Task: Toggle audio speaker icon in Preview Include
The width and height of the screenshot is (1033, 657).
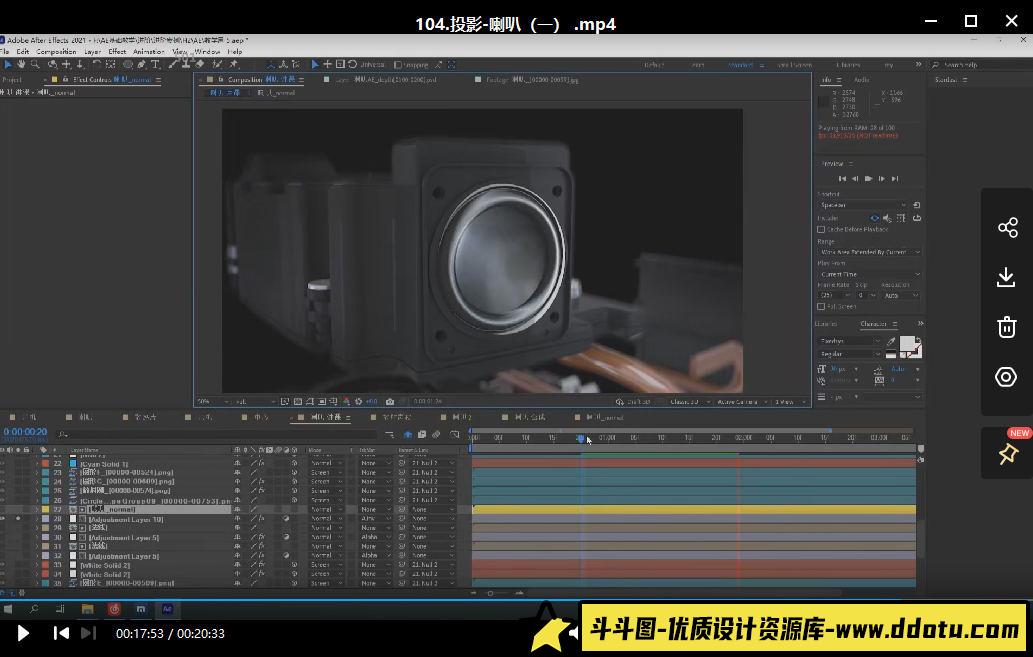Action: [887, 218]
